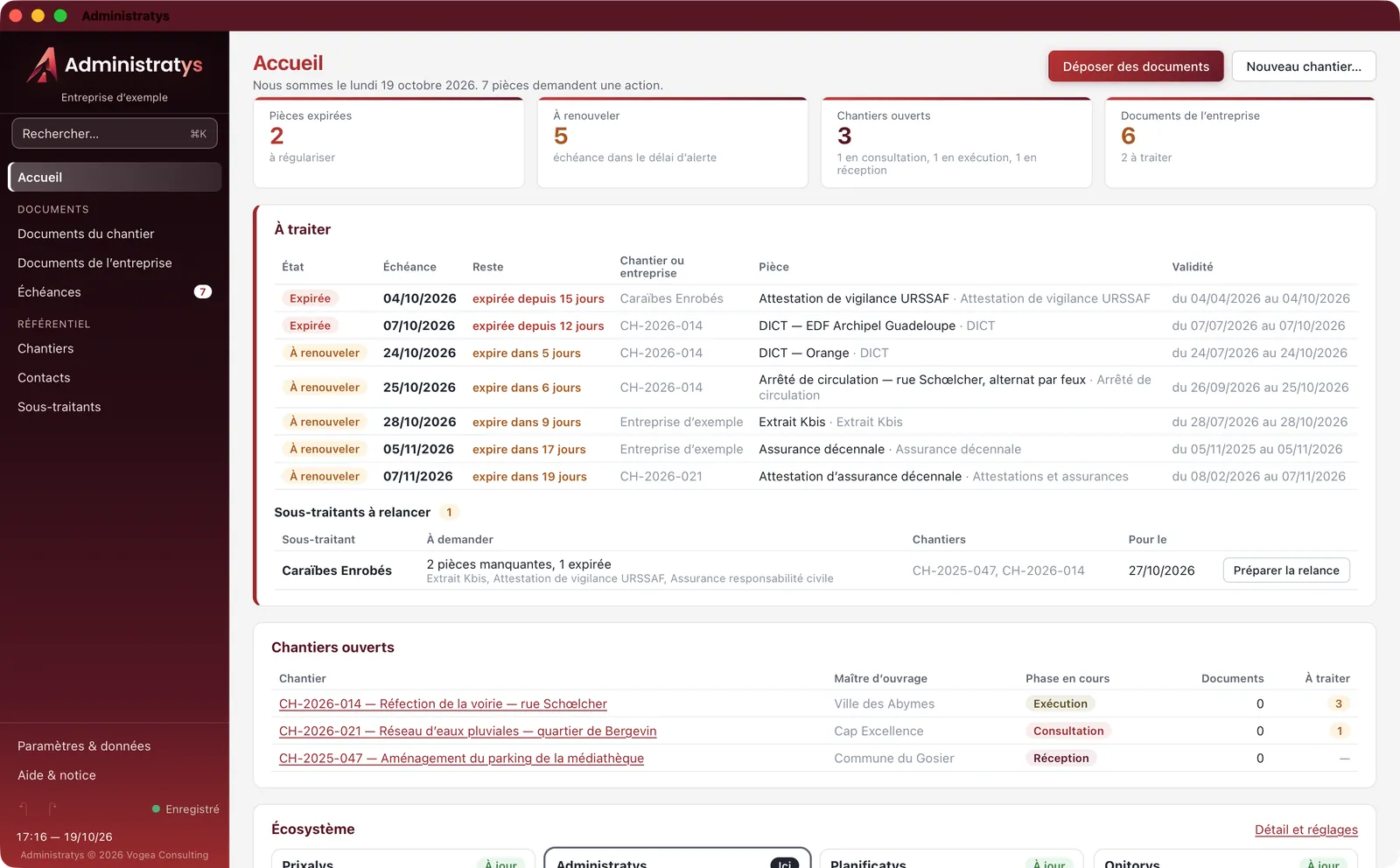Click Ville des Abymes maître d'ouvrage
The height and width of the screenshot is (868, 1400).
884,703
